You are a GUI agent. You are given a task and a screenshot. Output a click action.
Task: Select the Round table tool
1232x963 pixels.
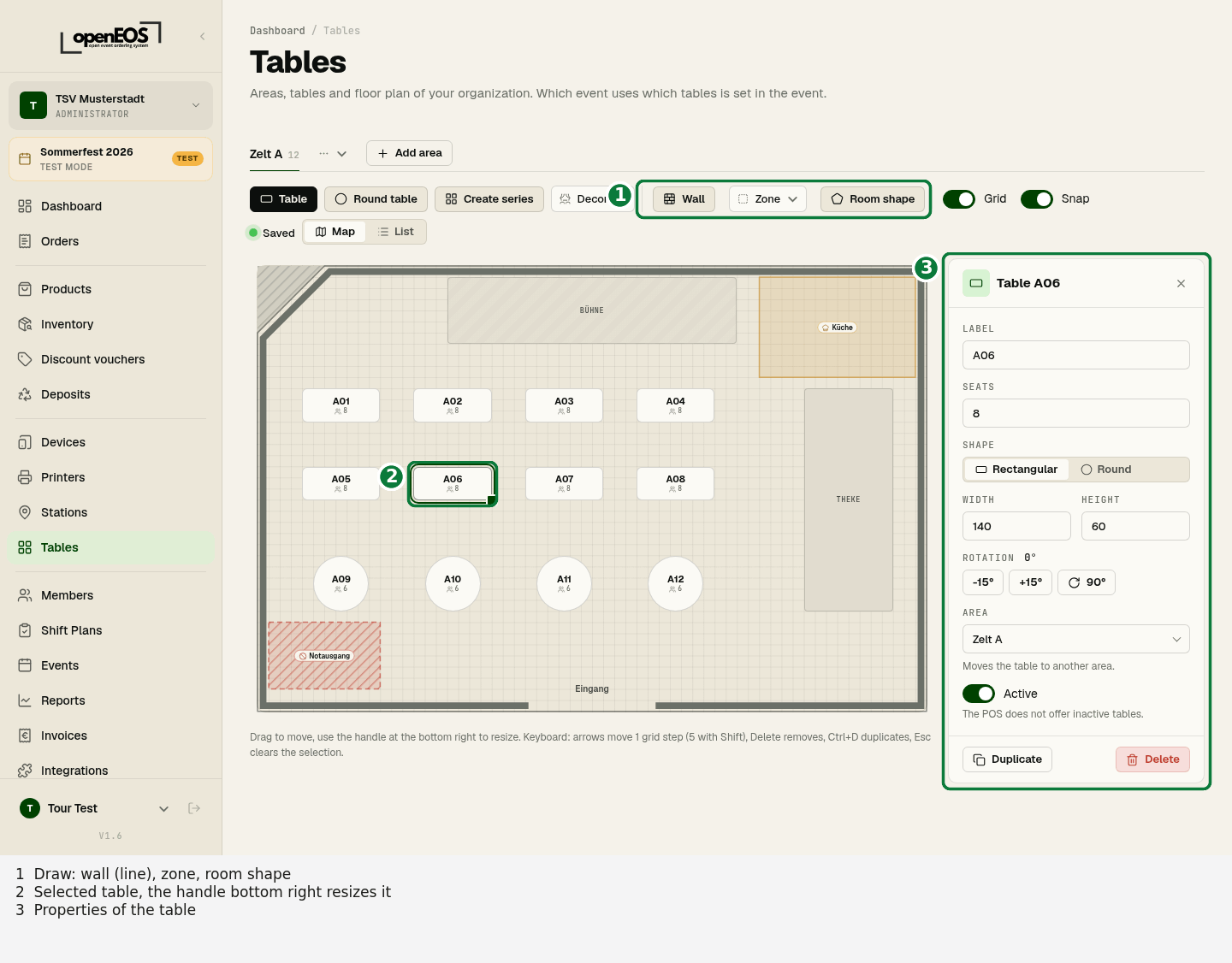click(x=376, y=199)
